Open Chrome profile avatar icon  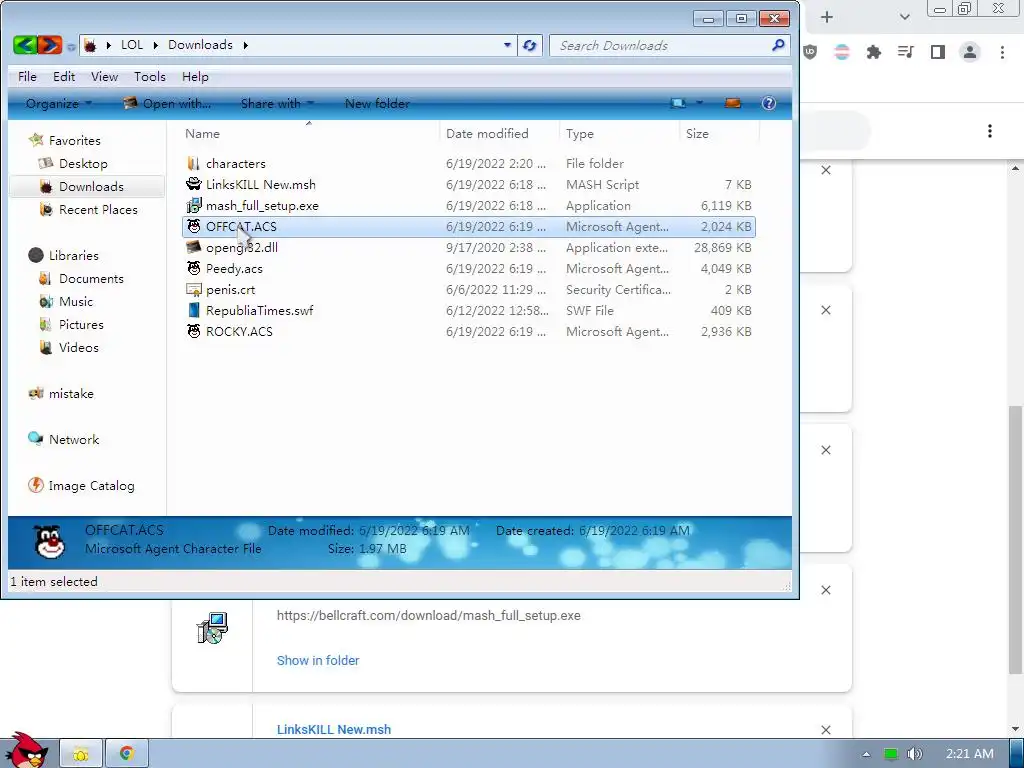click(x=970, y=52)
